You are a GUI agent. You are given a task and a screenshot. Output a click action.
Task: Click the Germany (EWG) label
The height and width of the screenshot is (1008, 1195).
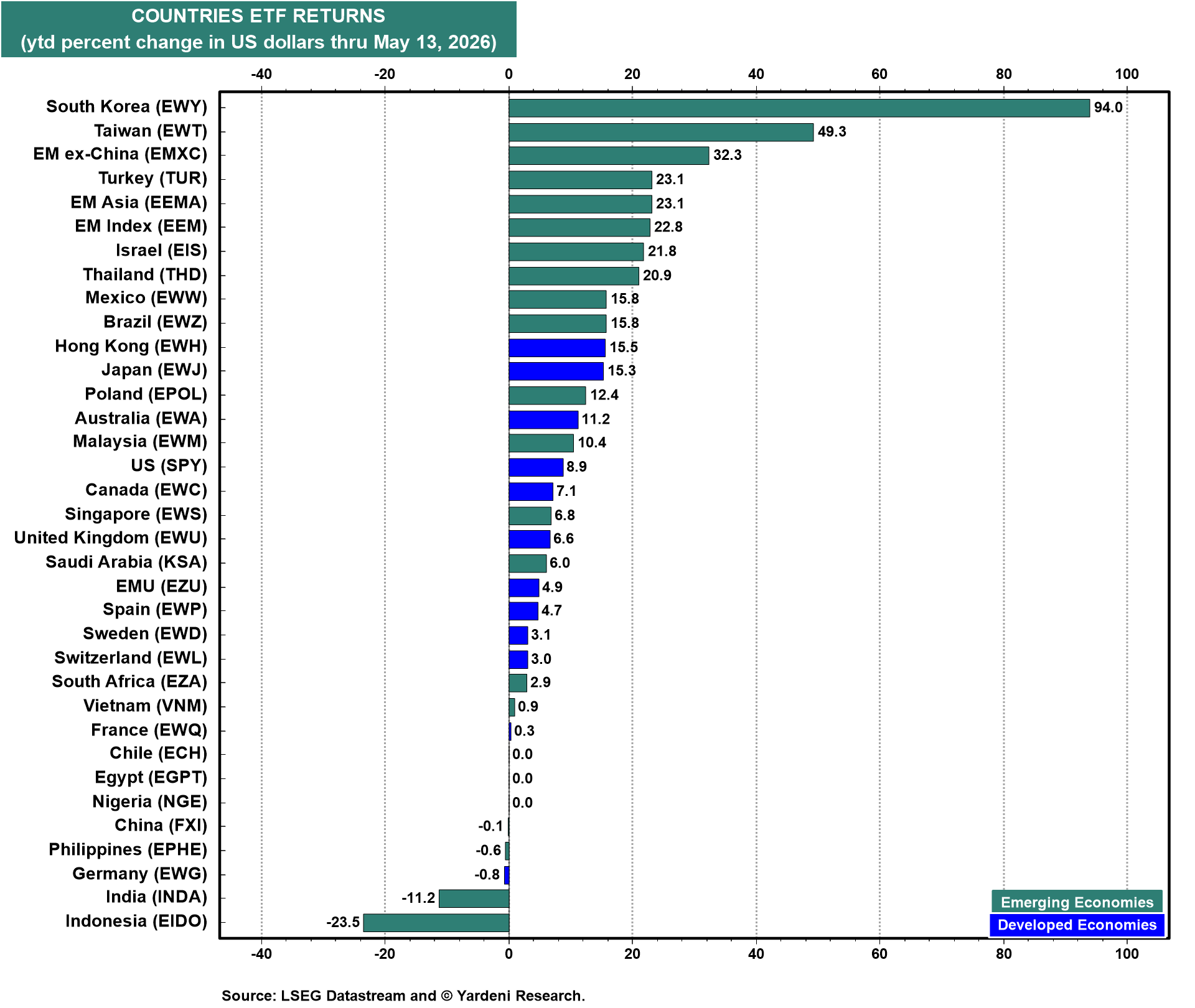(140, 874)
